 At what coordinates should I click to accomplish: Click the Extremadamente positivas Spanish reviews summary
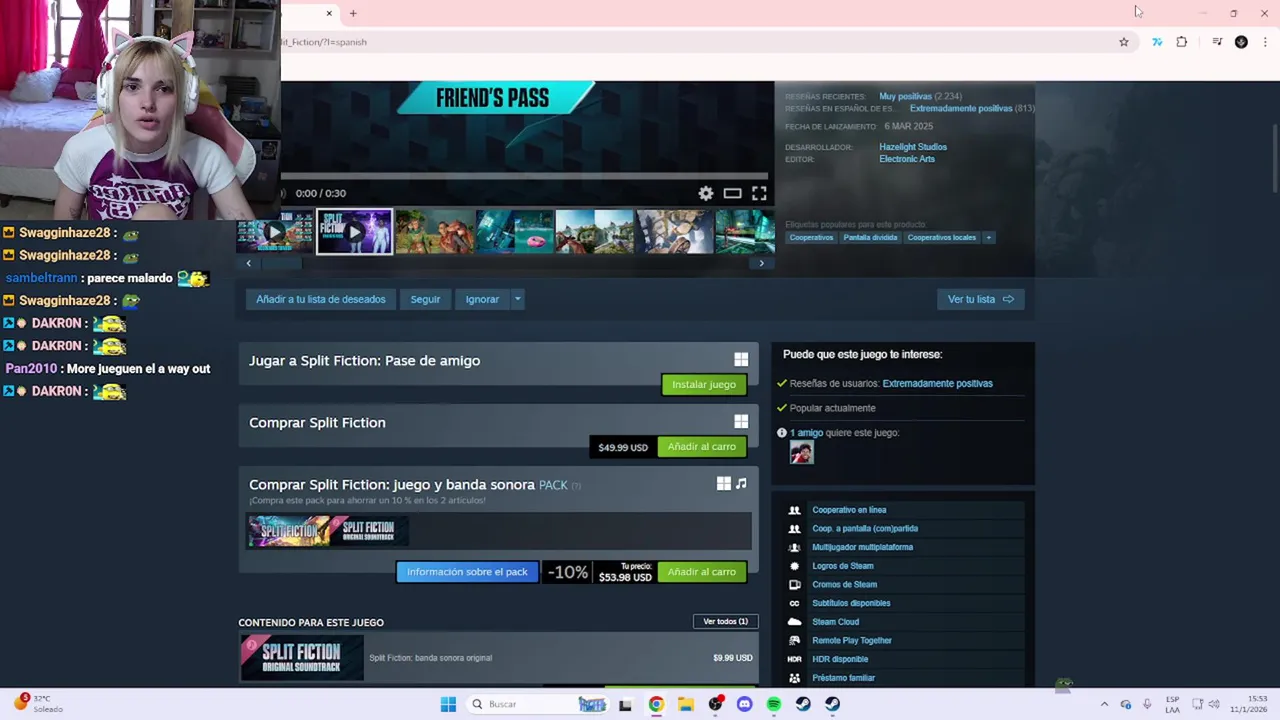960,109
